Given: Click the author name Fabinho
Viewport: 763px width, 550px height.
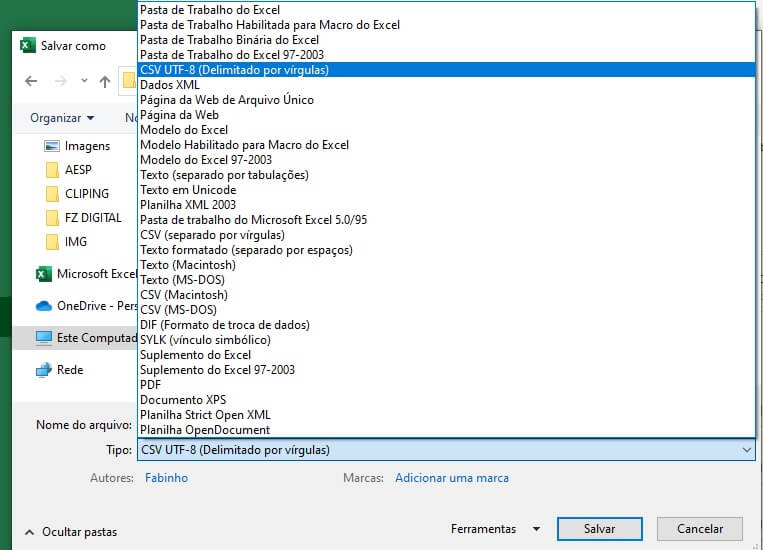Looking at the screenshot, I should tap(166, 478).
